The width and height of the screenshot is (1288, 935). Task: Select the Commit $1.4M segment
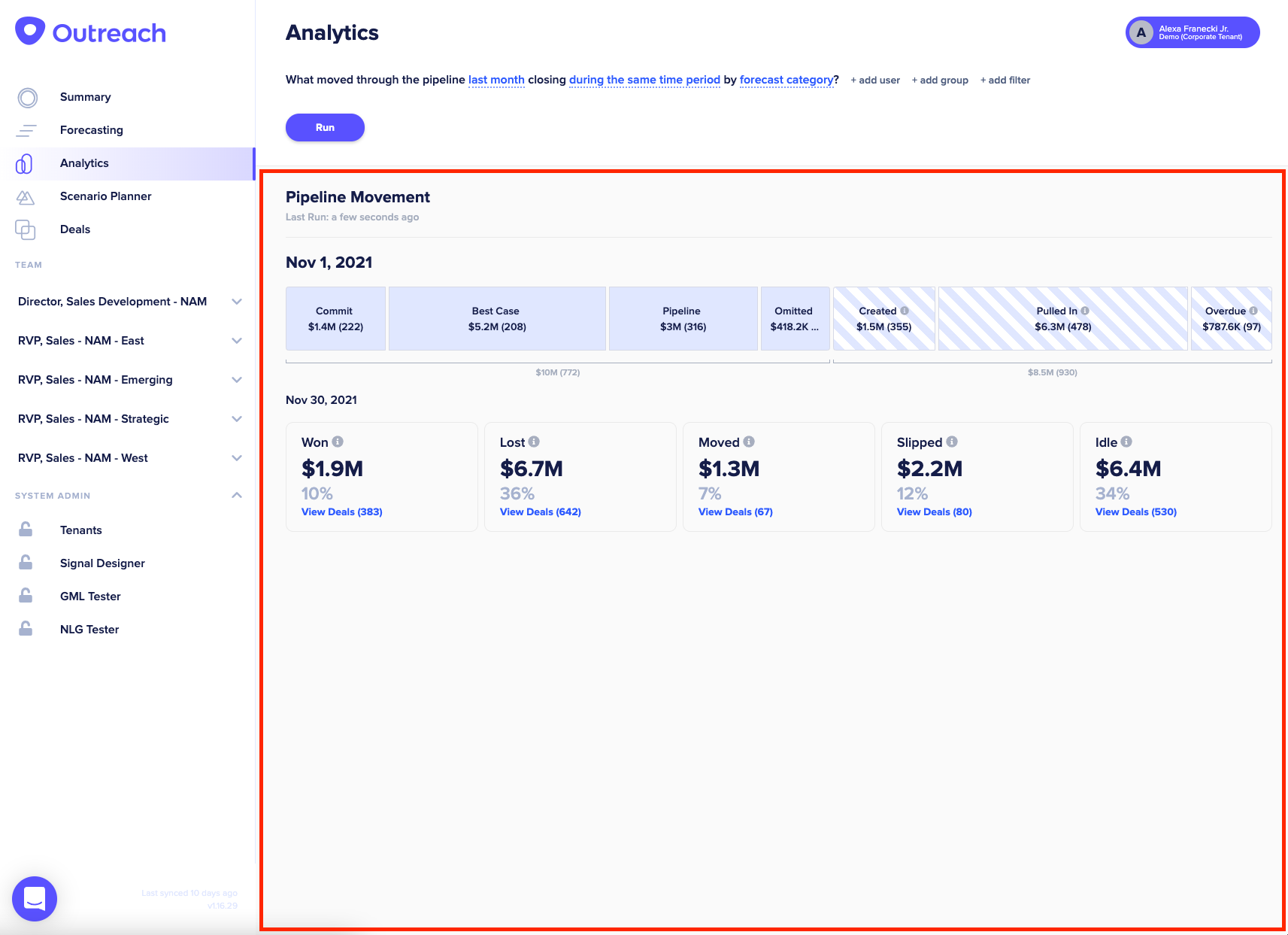pyautogui.click(x=335, y=318)
